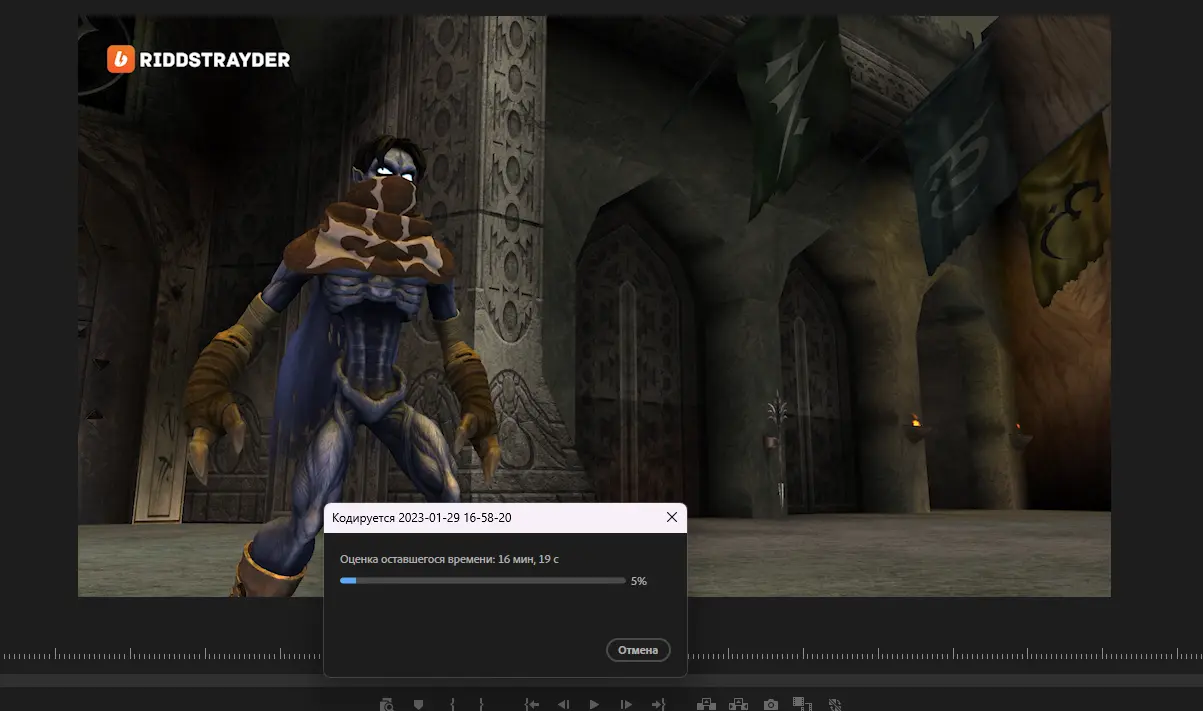
Task: Jump to the Out point
Action: coord(658,704)
